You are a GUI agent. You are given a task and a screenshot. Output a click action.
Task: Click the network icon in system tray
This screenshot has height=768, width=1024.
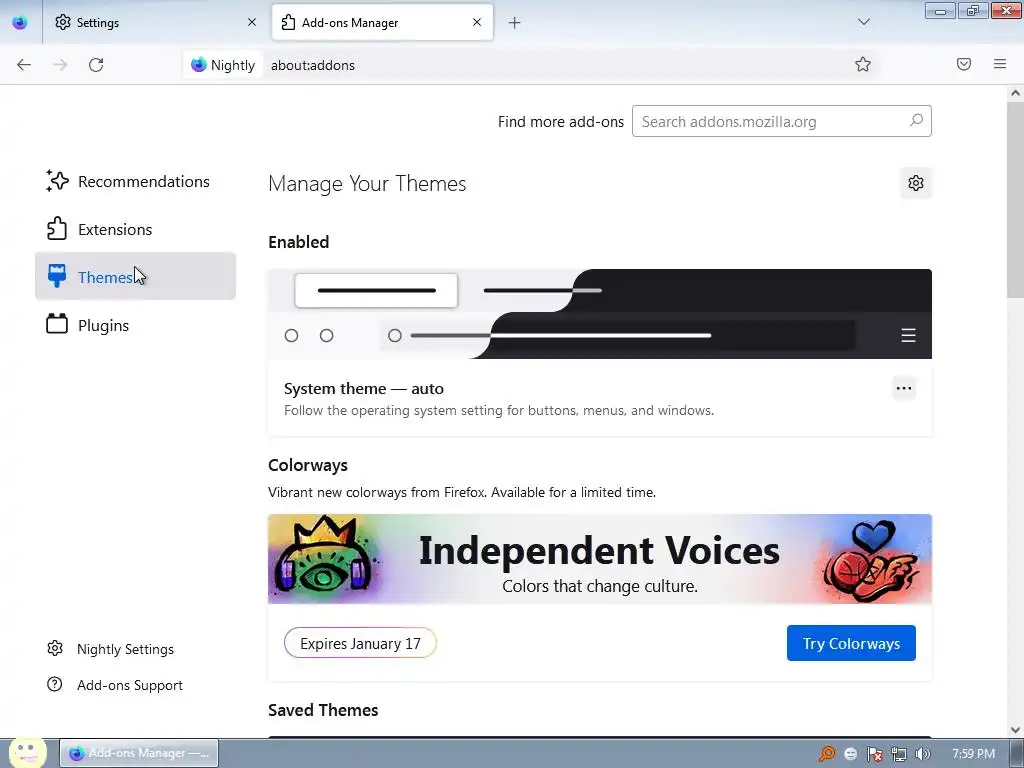(x=899, y=754)
